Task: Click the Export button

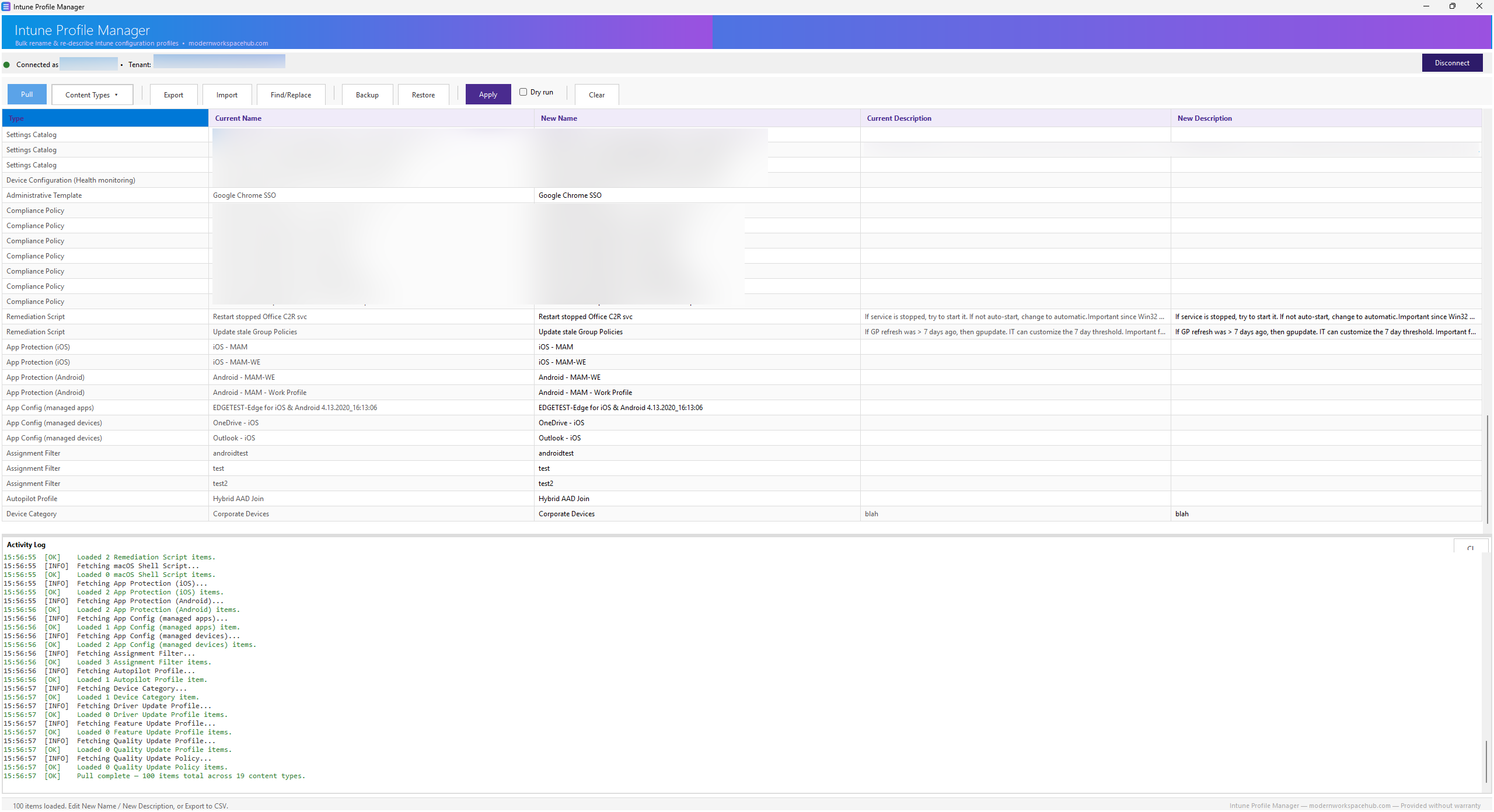Action: click(173, 95)
